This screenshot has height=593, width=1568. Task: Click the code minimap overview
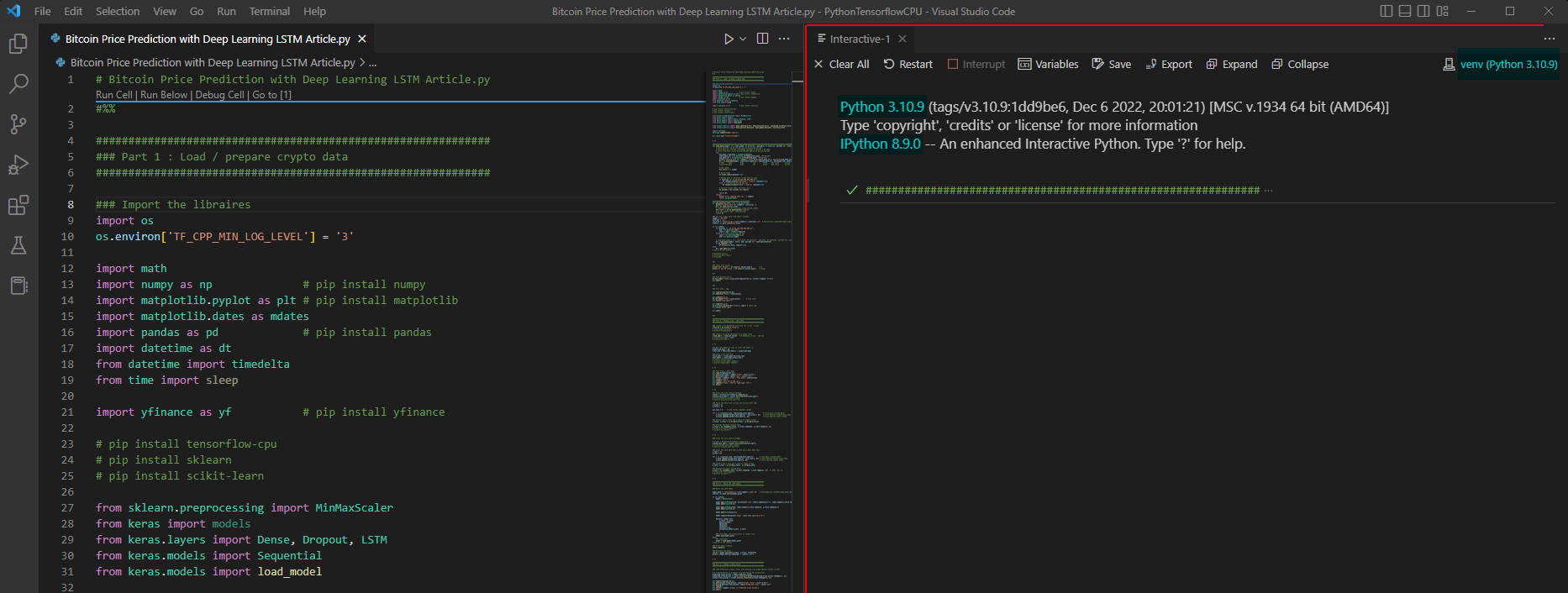751,331
